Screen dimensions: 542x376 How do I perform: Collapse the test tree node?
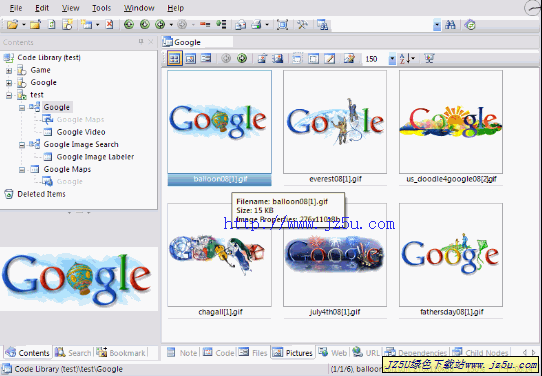pos(9,95)
